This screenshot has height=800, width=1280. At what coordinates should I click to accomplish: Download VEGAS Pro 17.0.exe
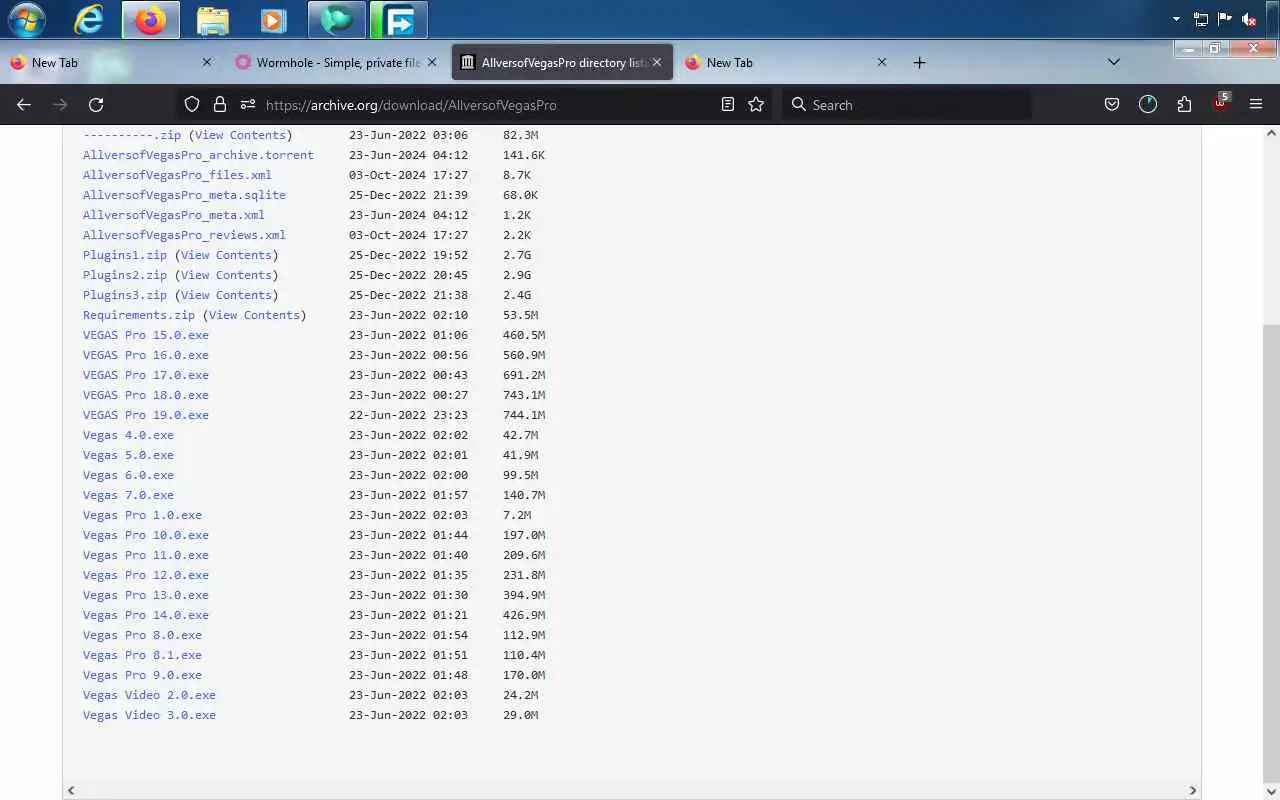[x=146, y=375]
